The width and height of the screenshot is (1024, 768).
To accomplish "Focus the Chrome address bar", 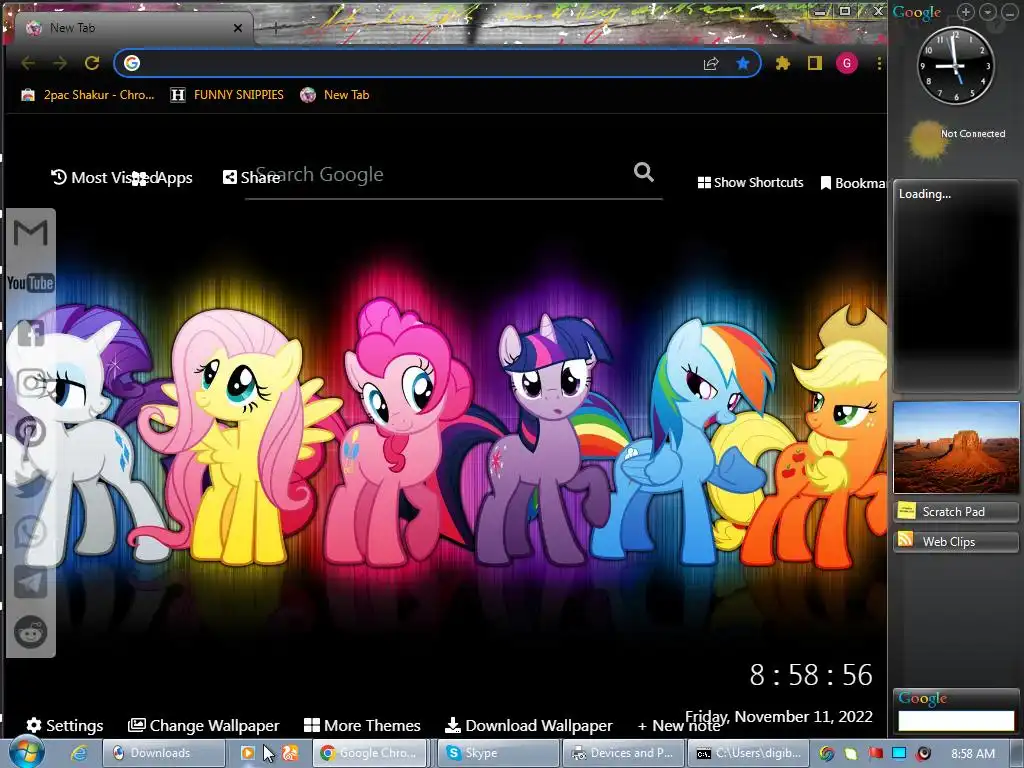I will [418, 63].
